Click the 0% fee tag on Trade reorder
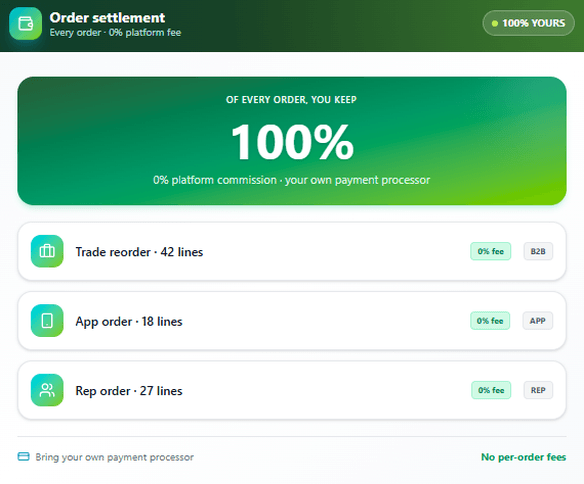584x484 pixels. [x=491, y=251]
